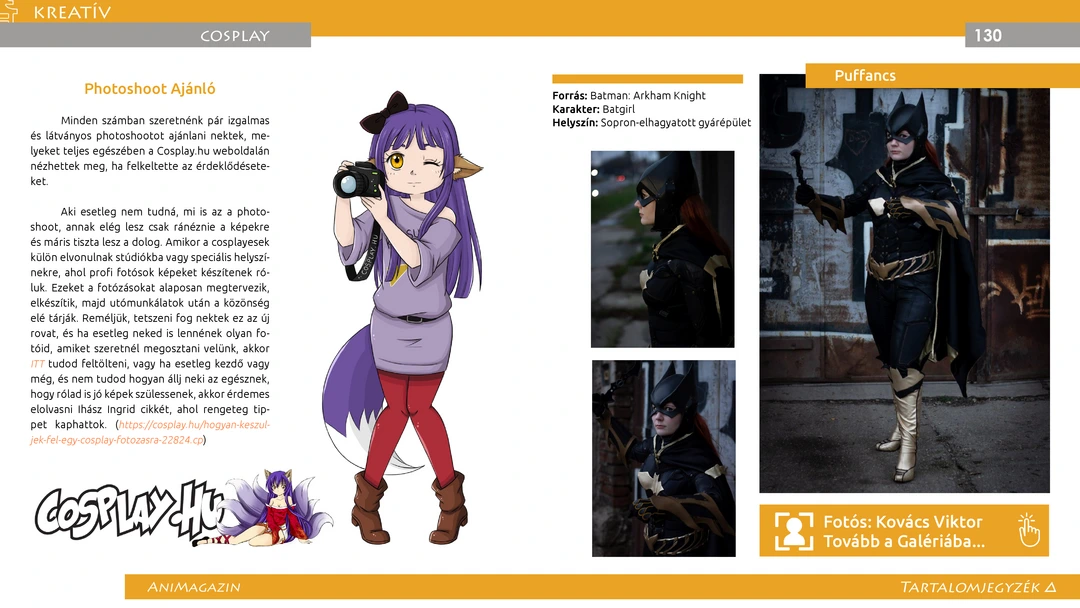The width and height of the screenshot is (1080, 608).
Task: Open the lower Batgirl close-up photo
Action: (663, 458)
